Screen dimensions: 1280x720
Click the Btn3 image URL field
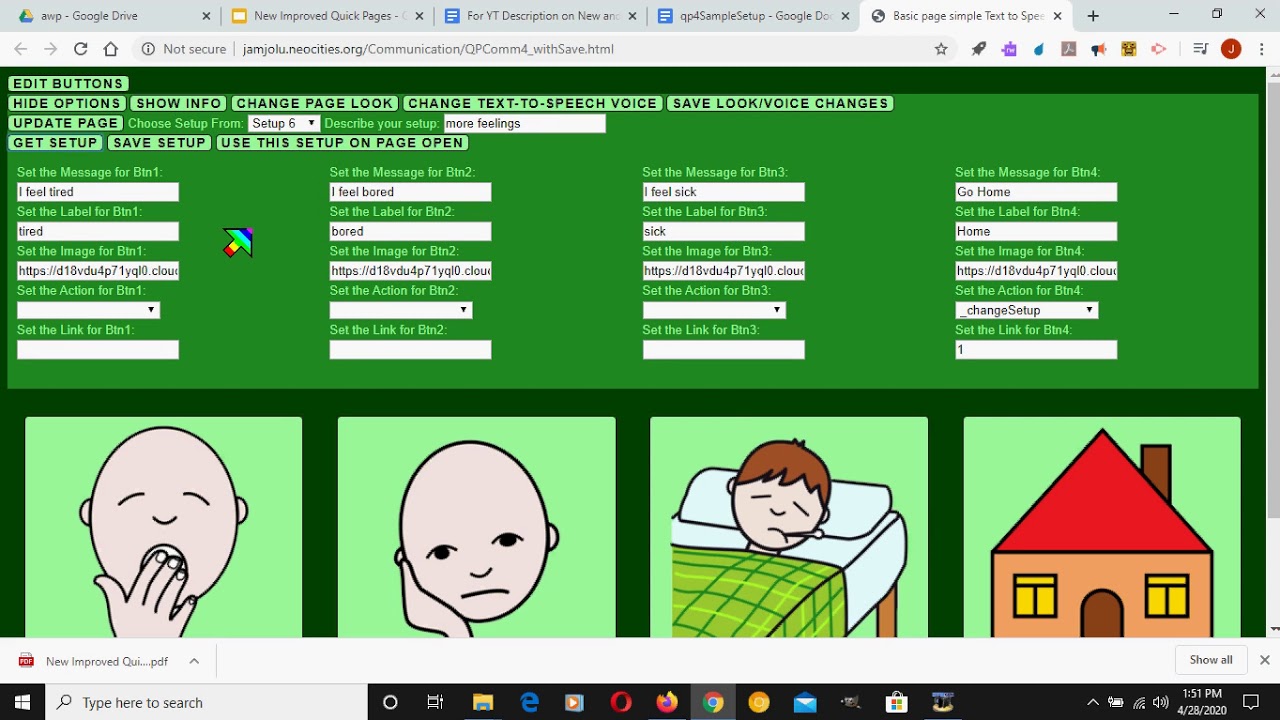pos(723,271)
